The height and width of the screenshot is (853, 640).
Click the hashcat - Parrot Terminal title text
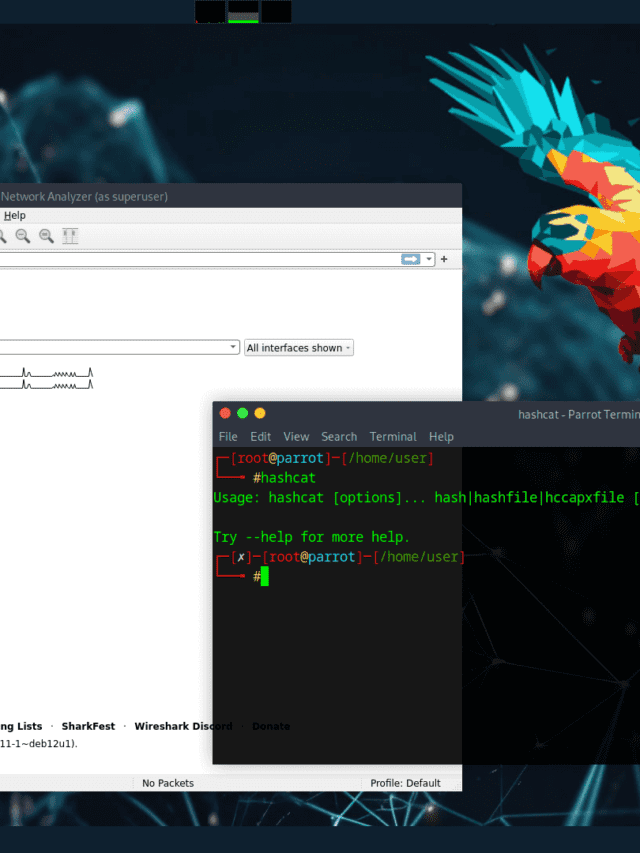[579, 415]
